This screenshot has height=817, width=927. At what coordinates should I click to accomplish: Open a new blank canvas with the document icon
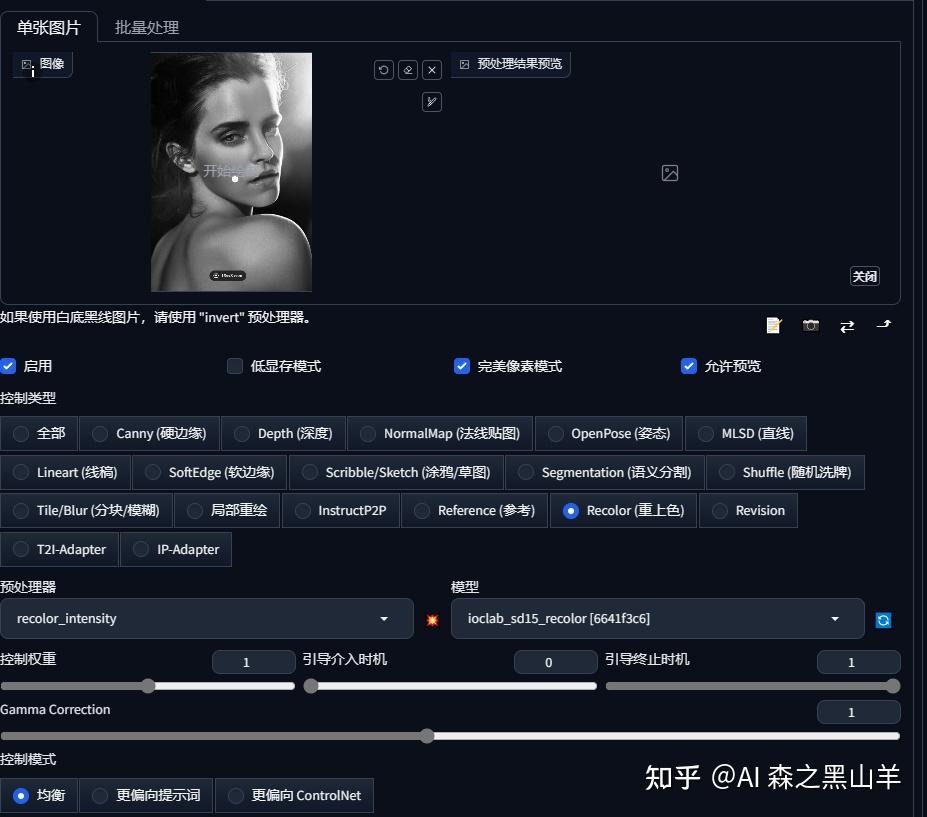click(x=773, y=325)
